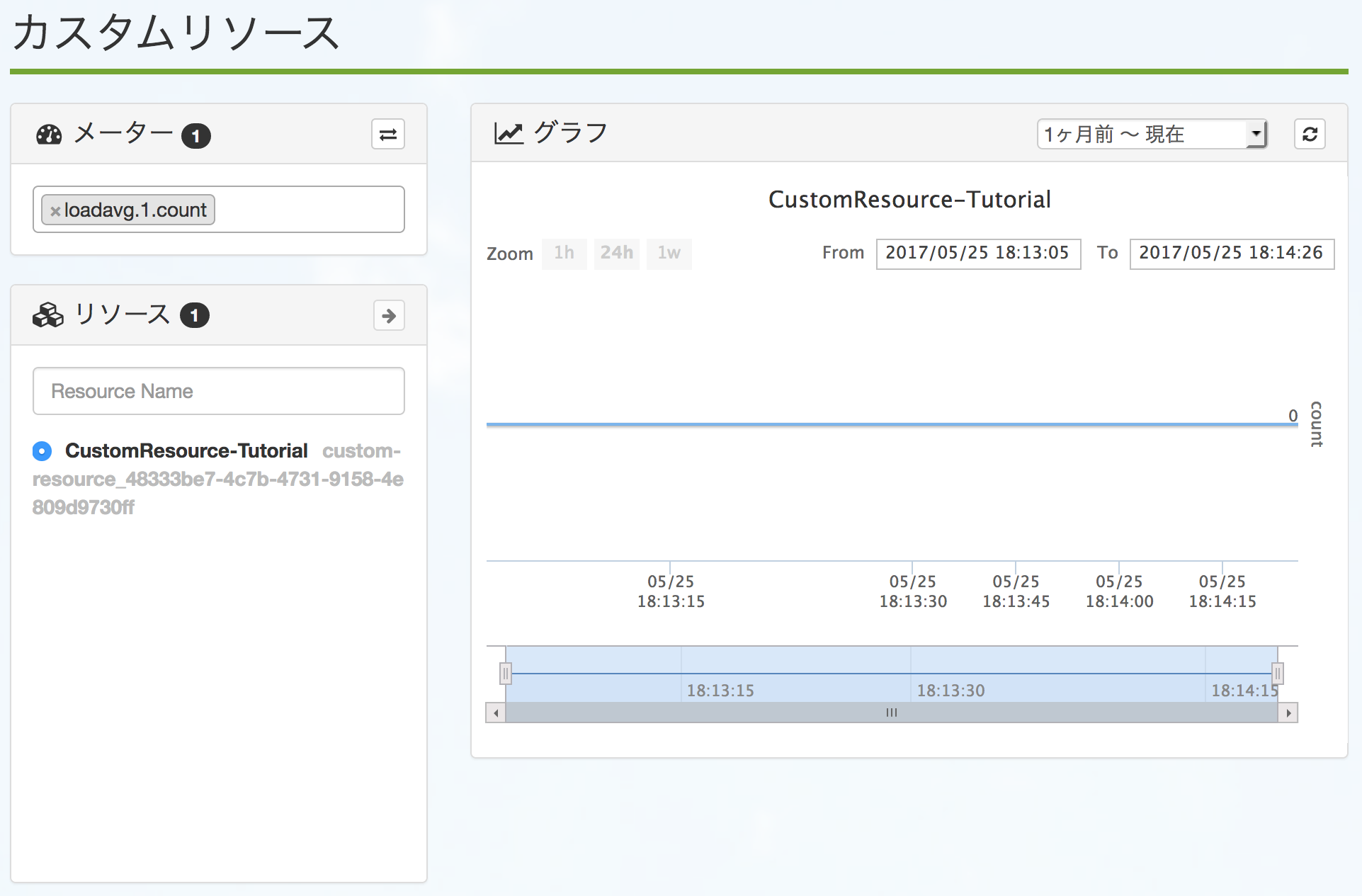This screenshot has width=1362, height=896.
Task: Click the loadavg.1.count tag text
Action: pos(135,210)
